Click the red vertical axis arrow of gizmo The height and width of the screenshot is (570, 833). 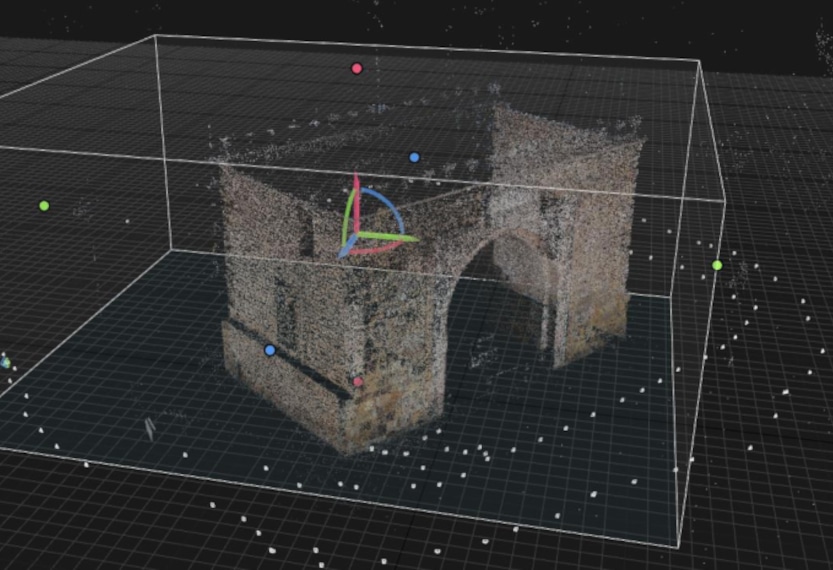[x=356, y=203]
